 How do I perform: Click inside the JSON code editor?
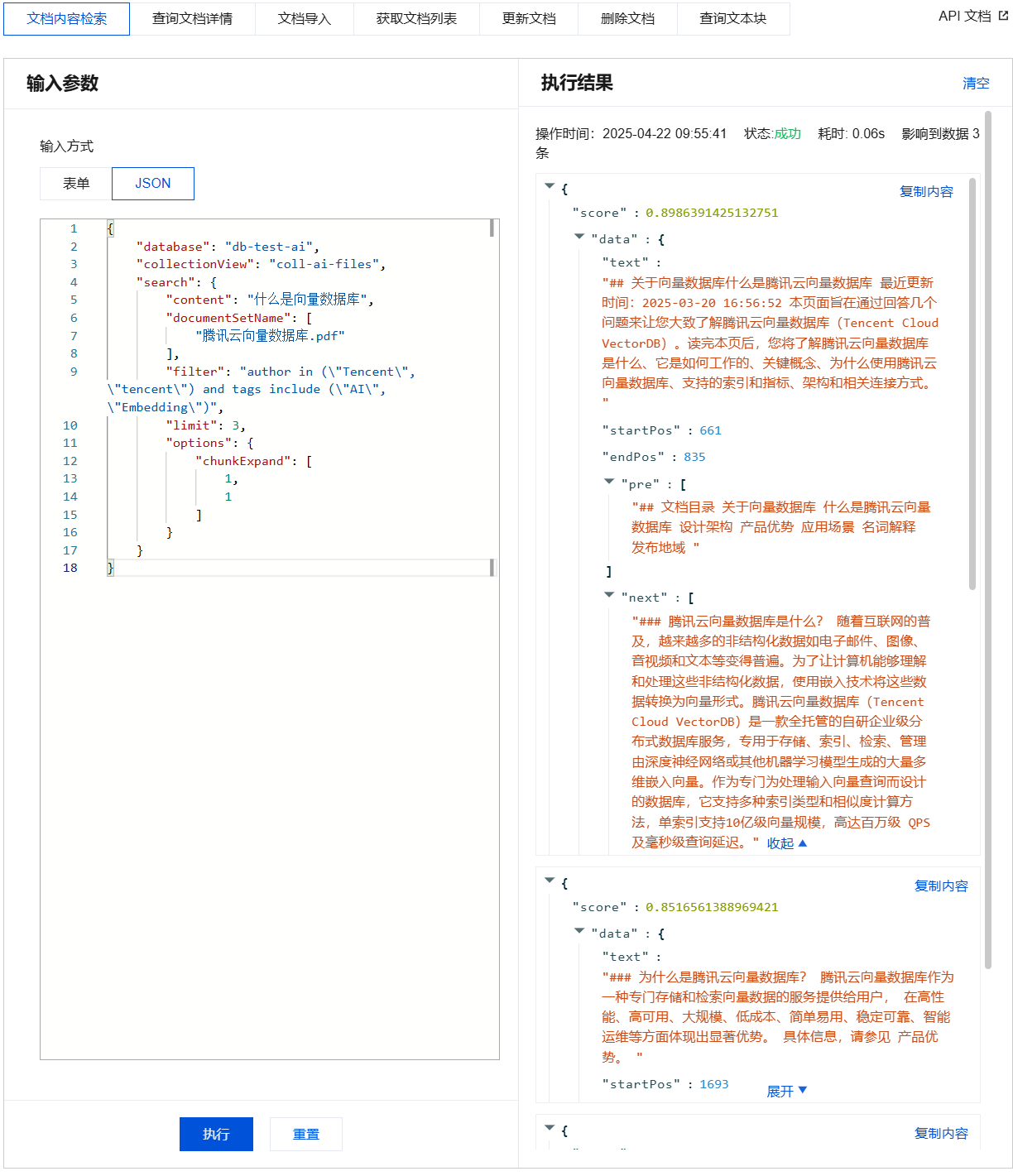270,639
